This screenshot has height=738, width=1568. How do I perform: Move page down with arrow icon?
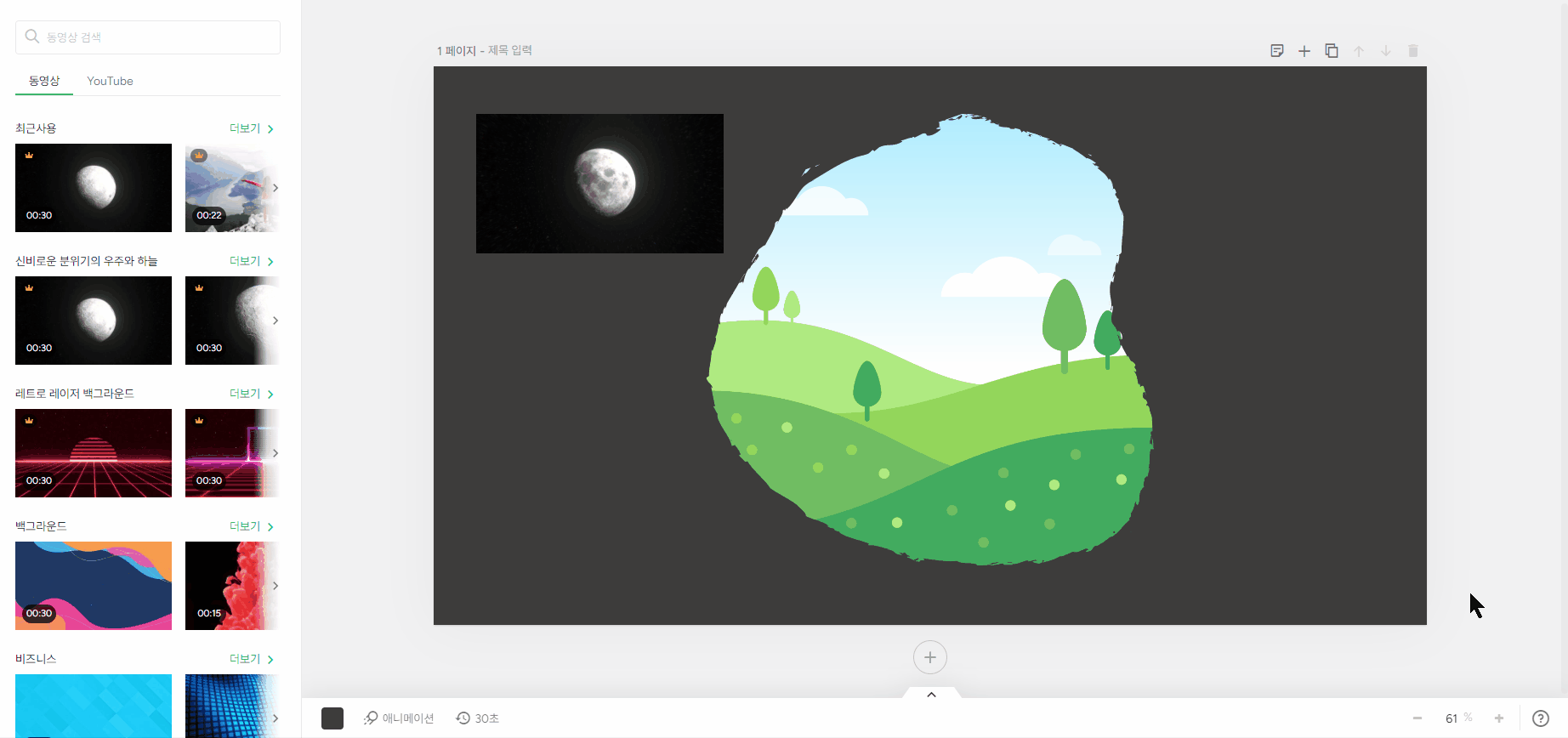coord(1386,51)
